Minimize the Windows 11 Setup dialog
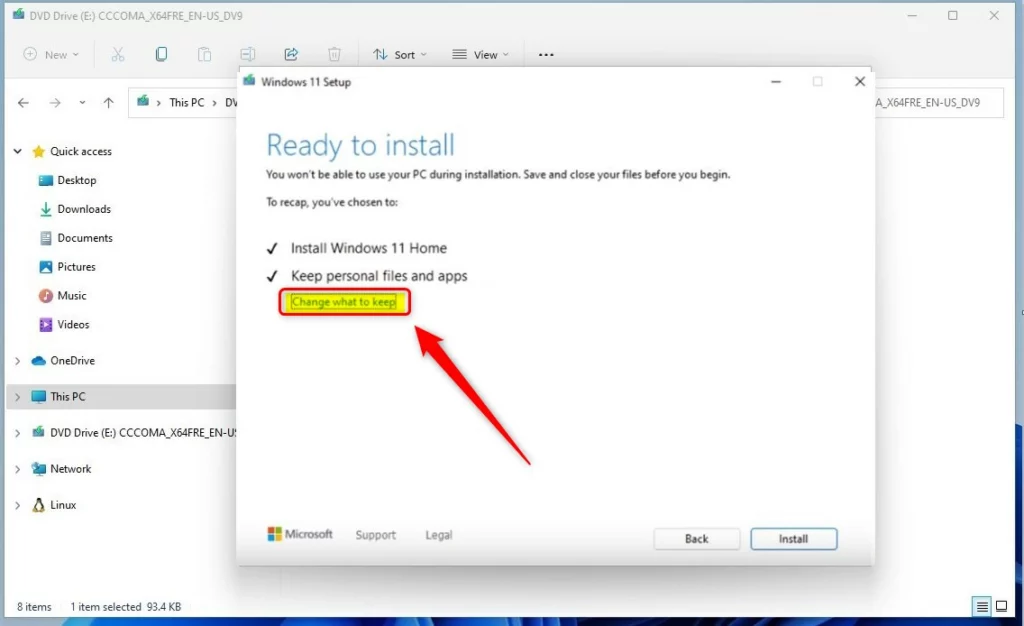Viewport: 1024px width, 626px height. [776, 82]
